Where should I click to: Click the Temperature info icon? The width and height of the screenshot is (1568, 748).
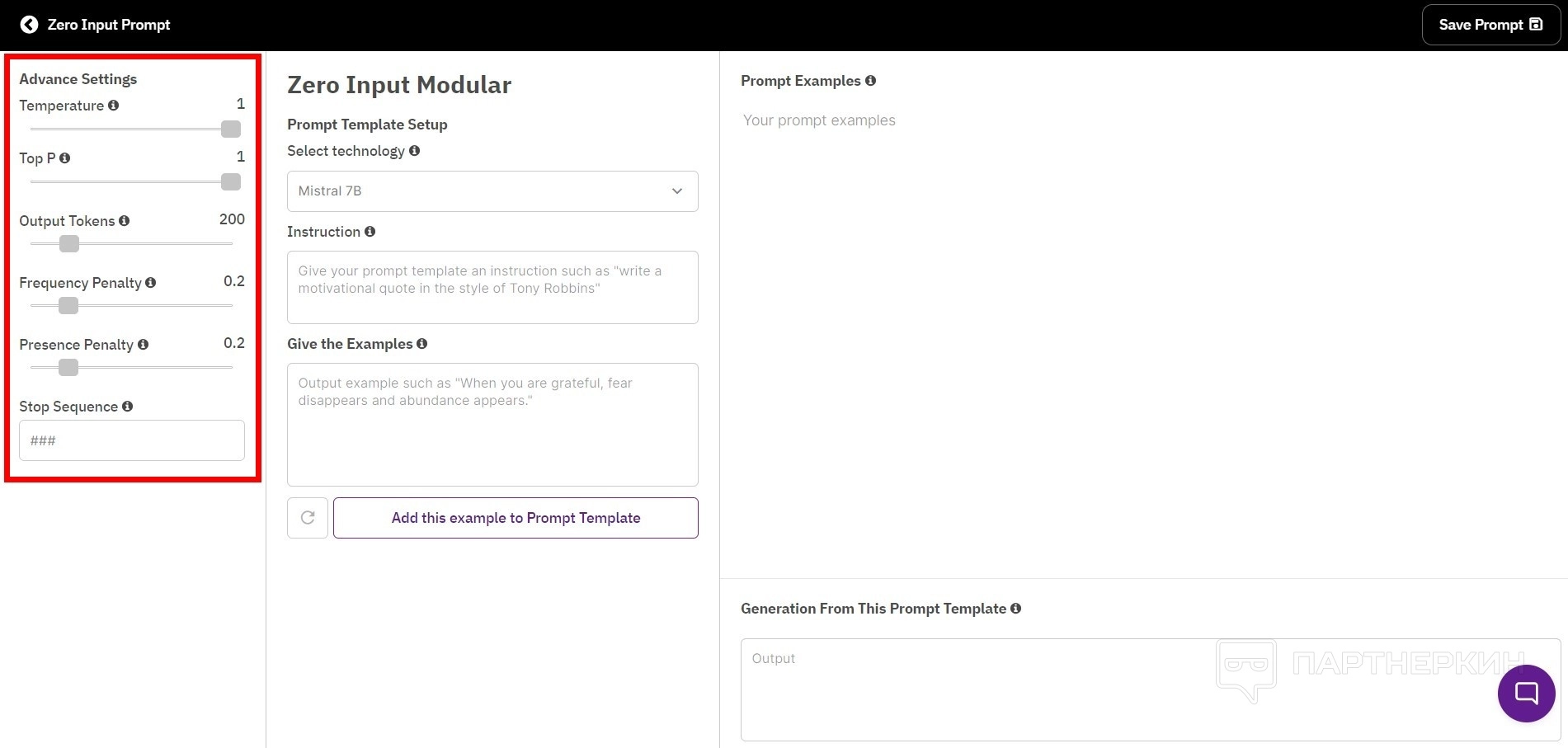point(114,106)
